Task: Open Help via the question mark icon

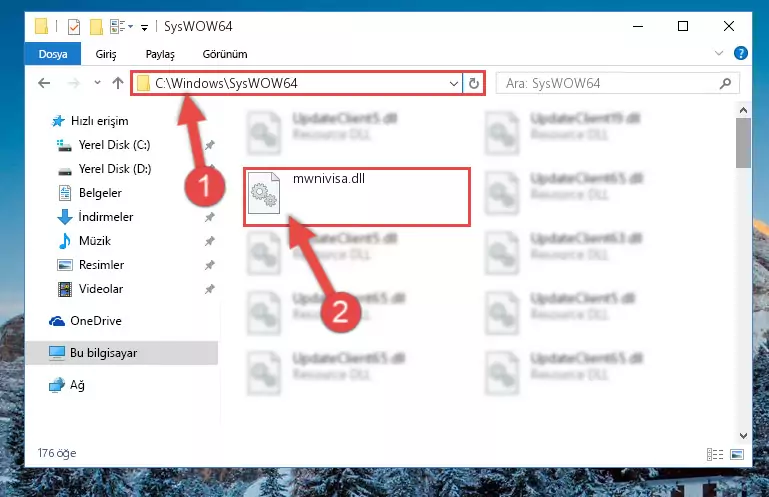Action: tap(741, 53)
